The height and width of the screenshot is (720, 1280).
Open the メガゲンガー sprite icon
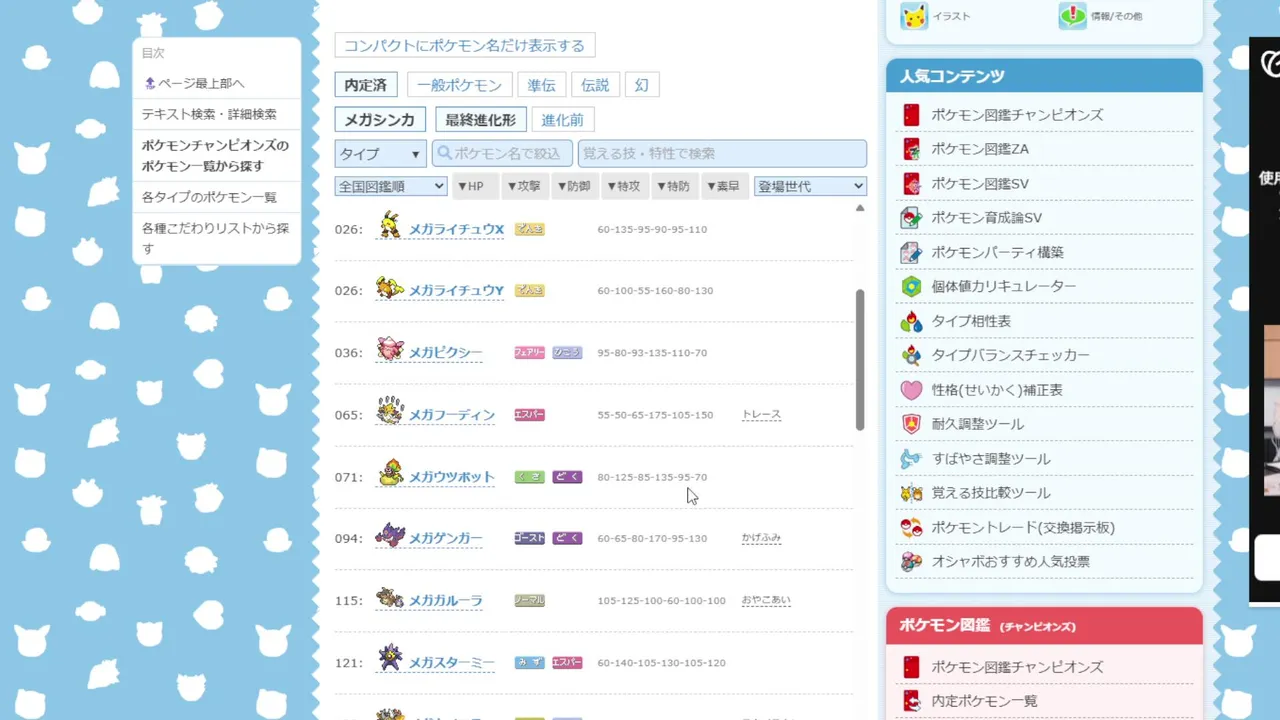pos(389,536)
